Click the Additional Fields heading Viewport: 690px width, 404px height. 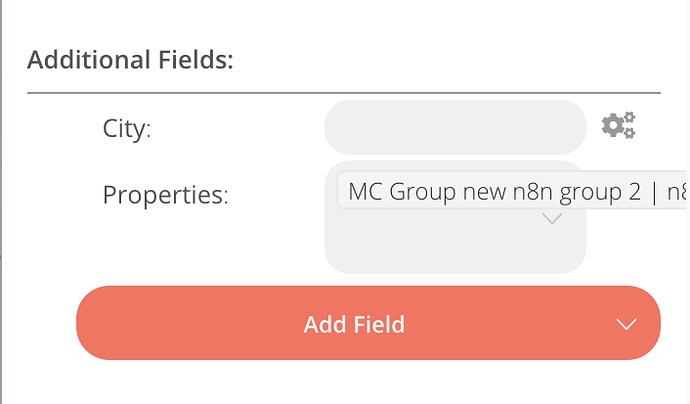pyautogui.click(x=130, y=59)
